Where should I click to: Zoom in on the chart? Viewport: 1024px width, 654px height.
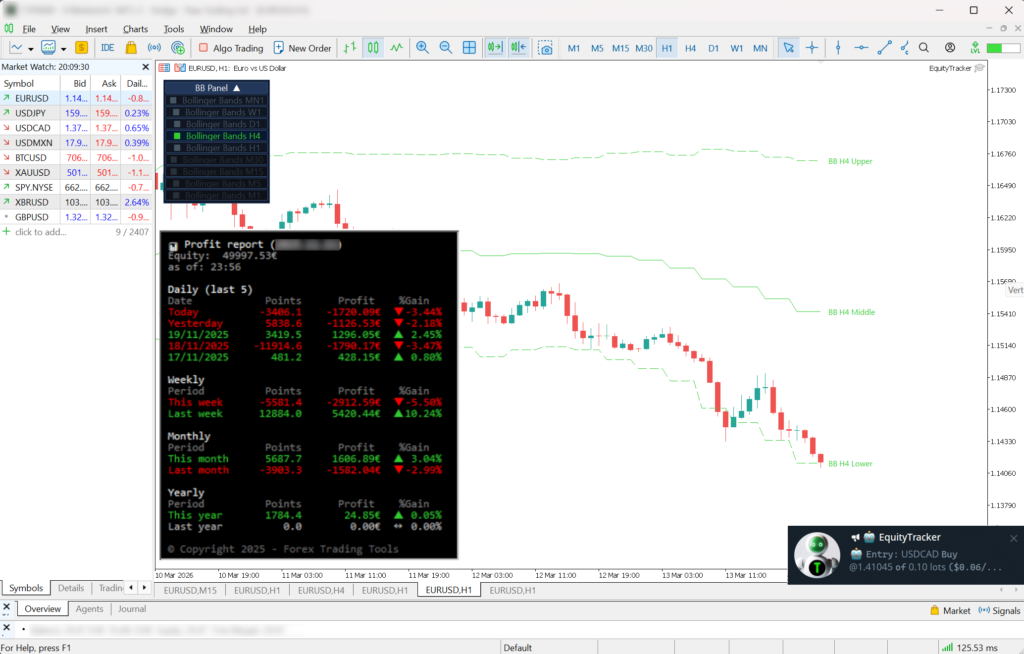(x=424, y=47)
